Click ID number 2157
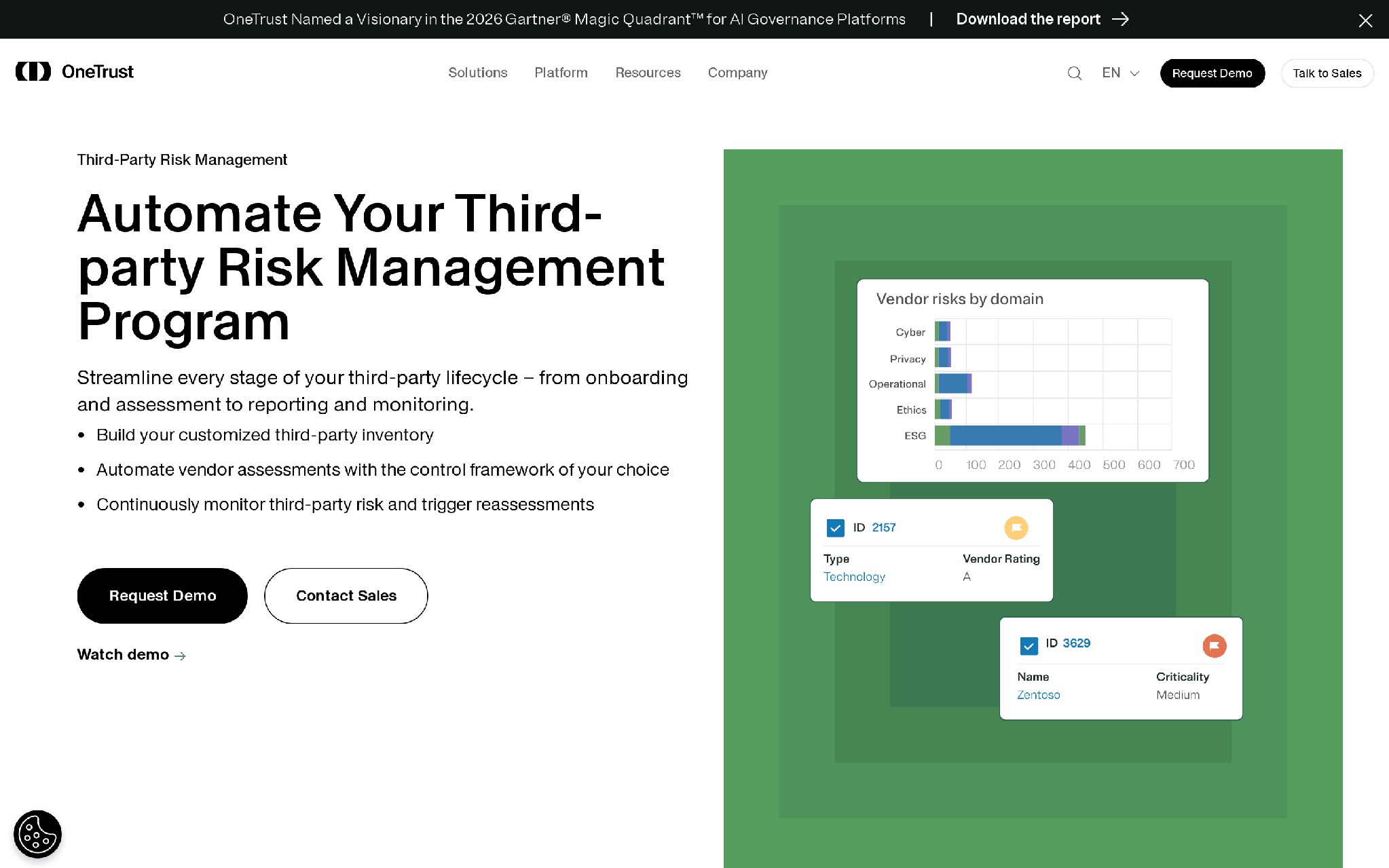 click(883, 528)
